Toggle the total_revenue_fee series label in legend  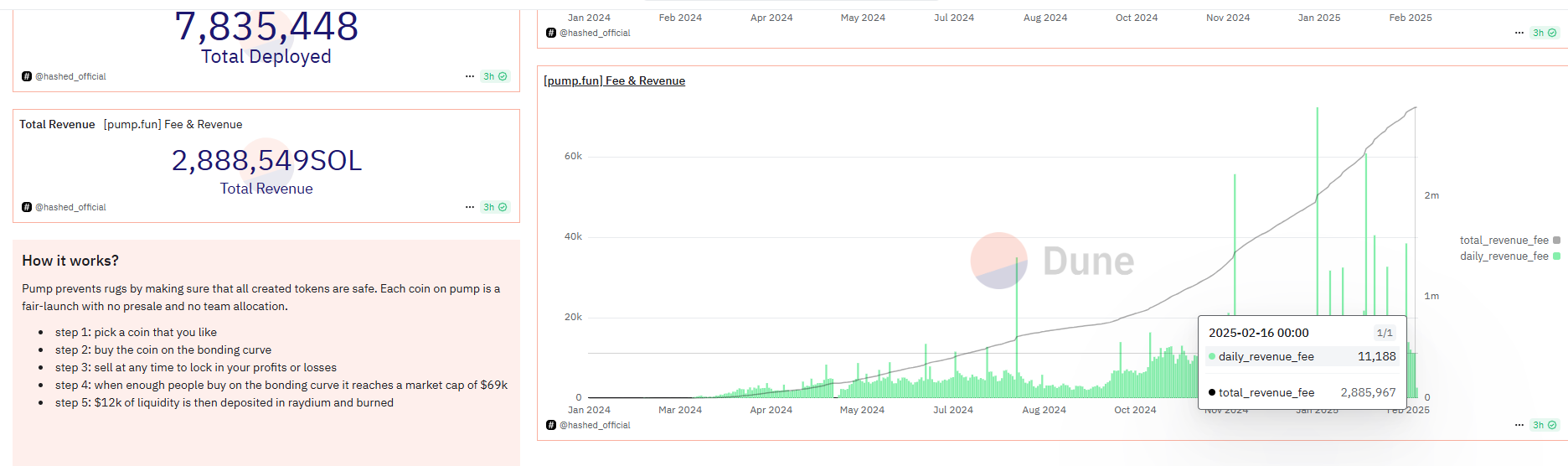pos(1504,241)
